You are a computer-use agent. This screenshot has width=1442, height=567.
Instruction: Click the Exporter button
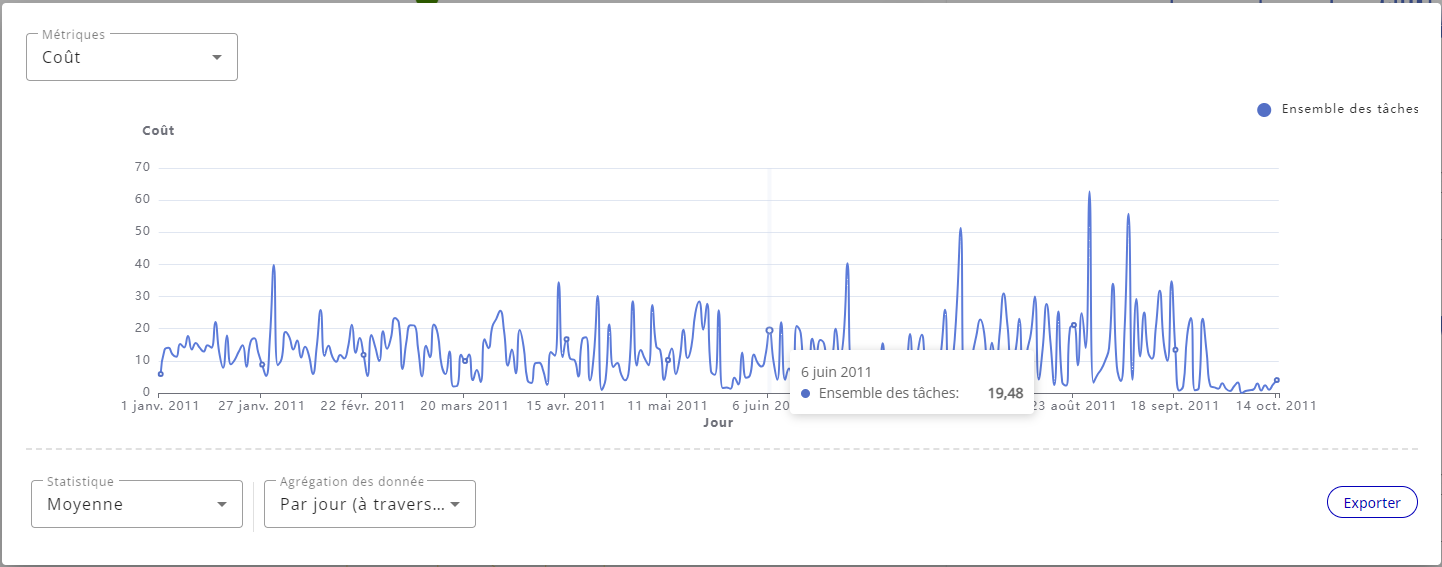tap(1371, 503)
